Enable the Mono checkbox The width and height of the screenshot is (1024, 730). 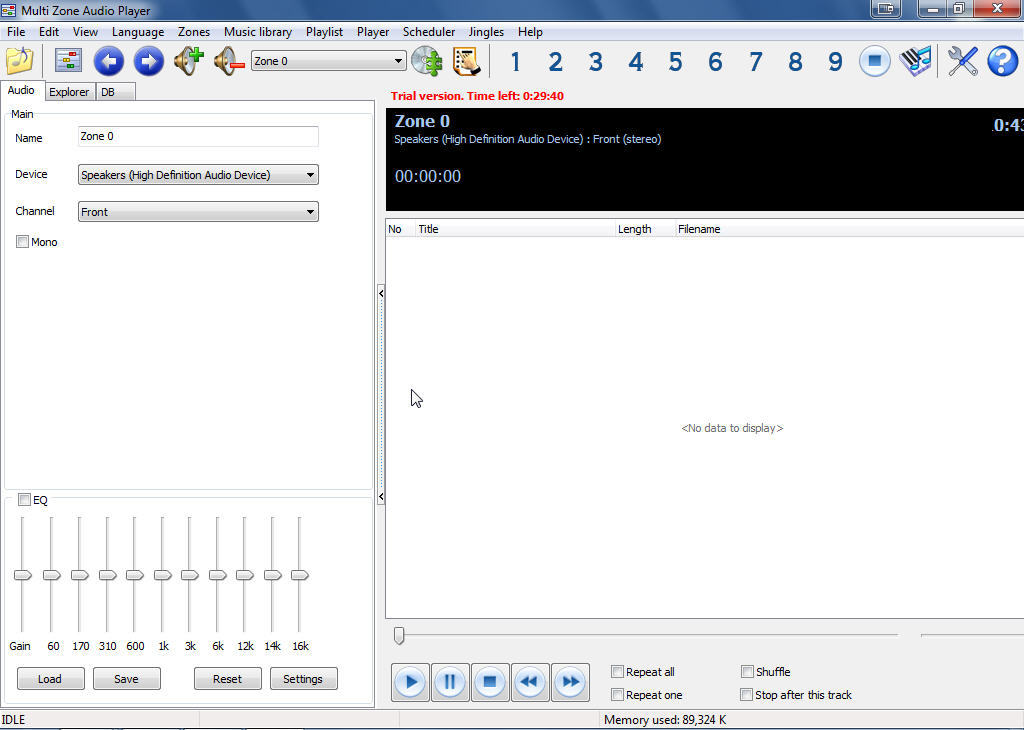click(22, 241)
